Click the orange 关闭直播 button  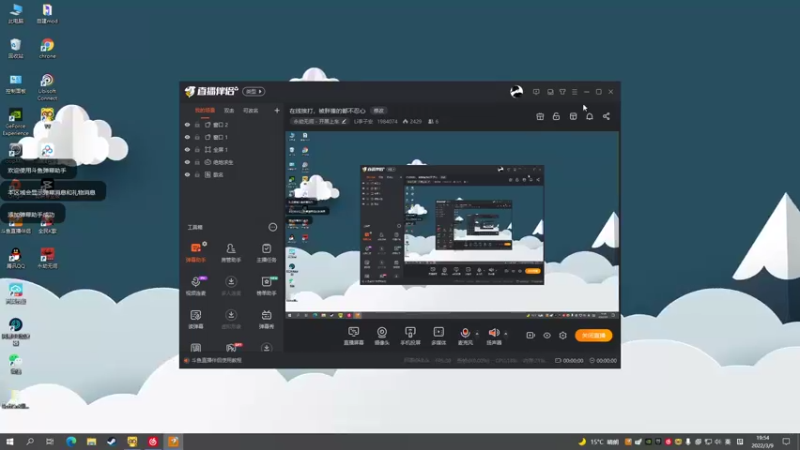(x=593, y=335)
